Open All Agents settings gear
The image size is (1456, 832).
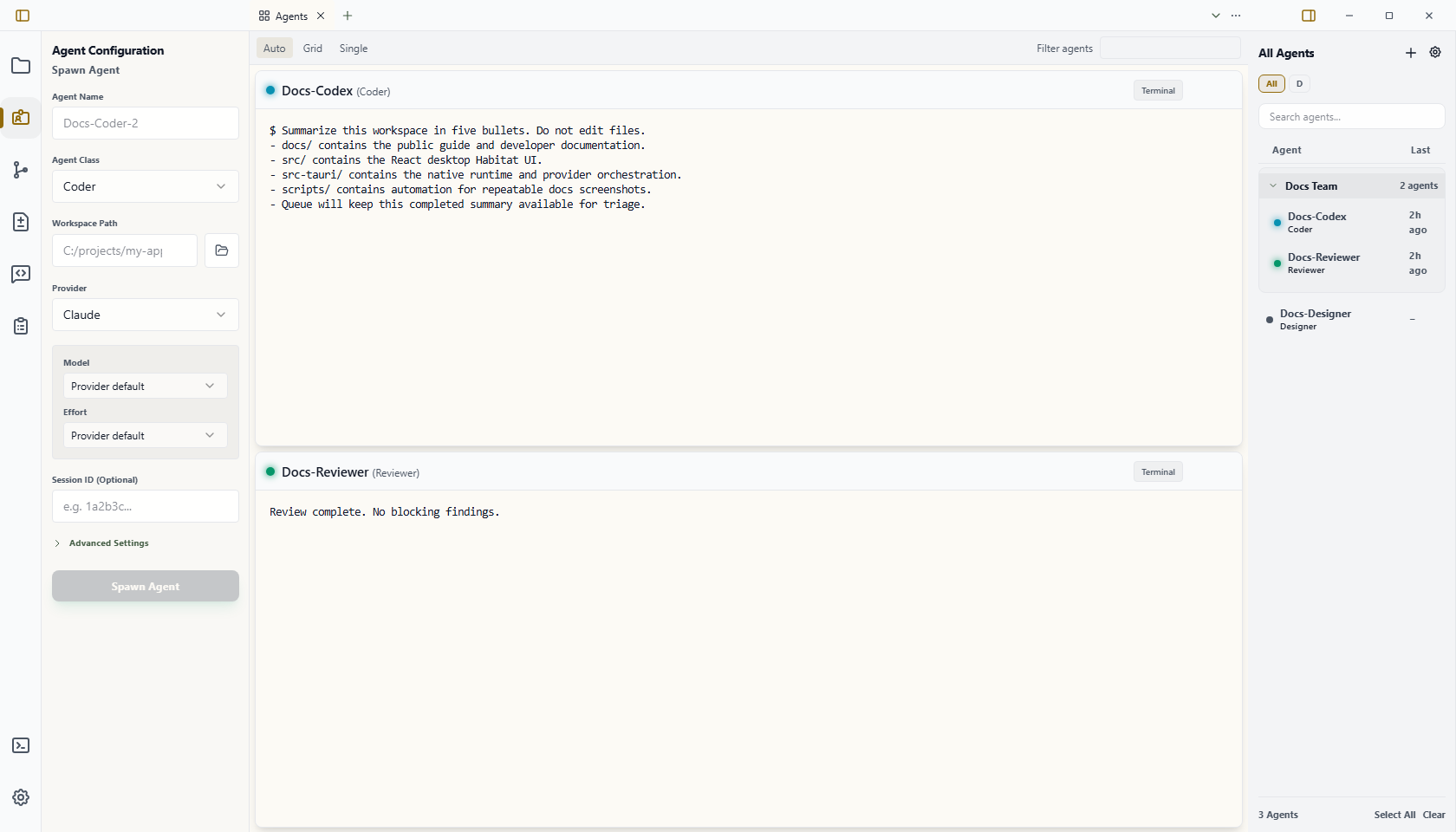click(x=1435, y=53)
